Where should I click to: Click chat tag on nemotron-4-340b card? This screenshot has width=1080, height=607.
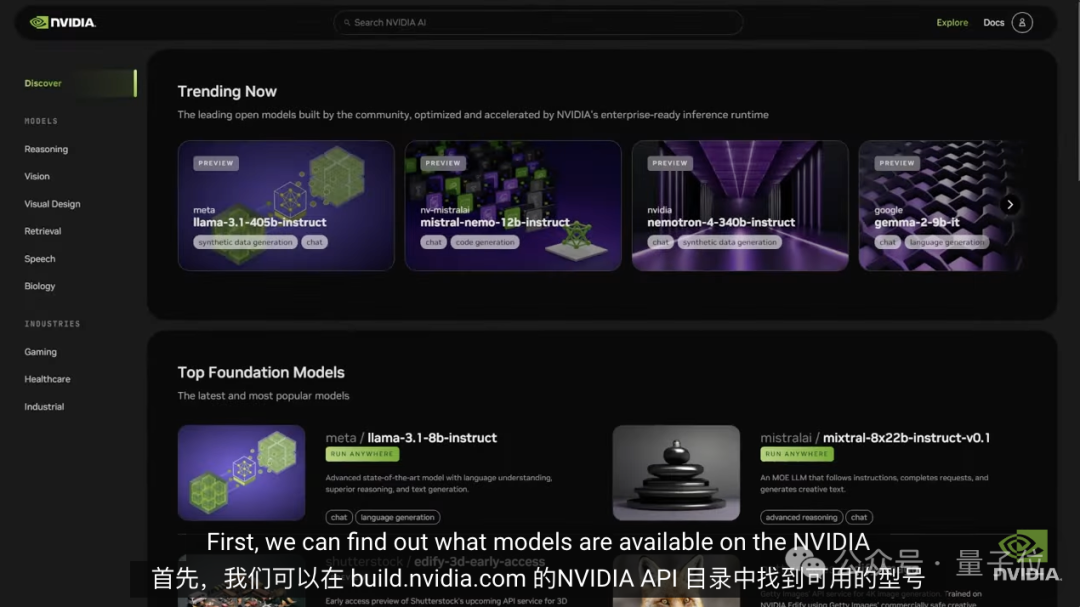(661, 242)
